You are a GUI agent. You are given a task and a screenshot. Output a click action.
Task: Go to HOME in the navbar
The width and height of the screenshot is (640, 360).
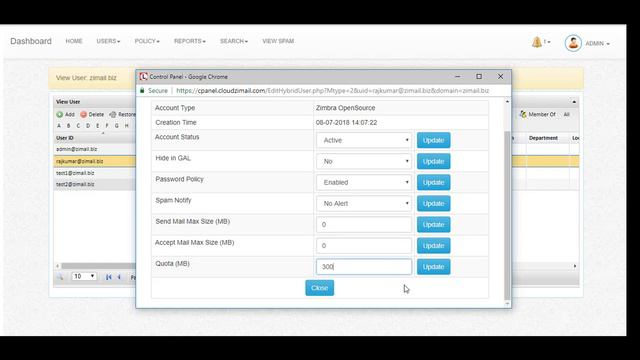point(74,41)
